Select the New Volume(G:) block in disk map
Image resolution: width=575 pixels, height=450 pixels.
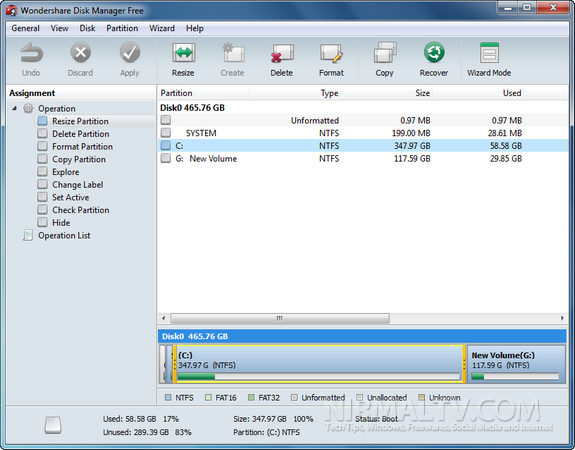click(516, 364)
